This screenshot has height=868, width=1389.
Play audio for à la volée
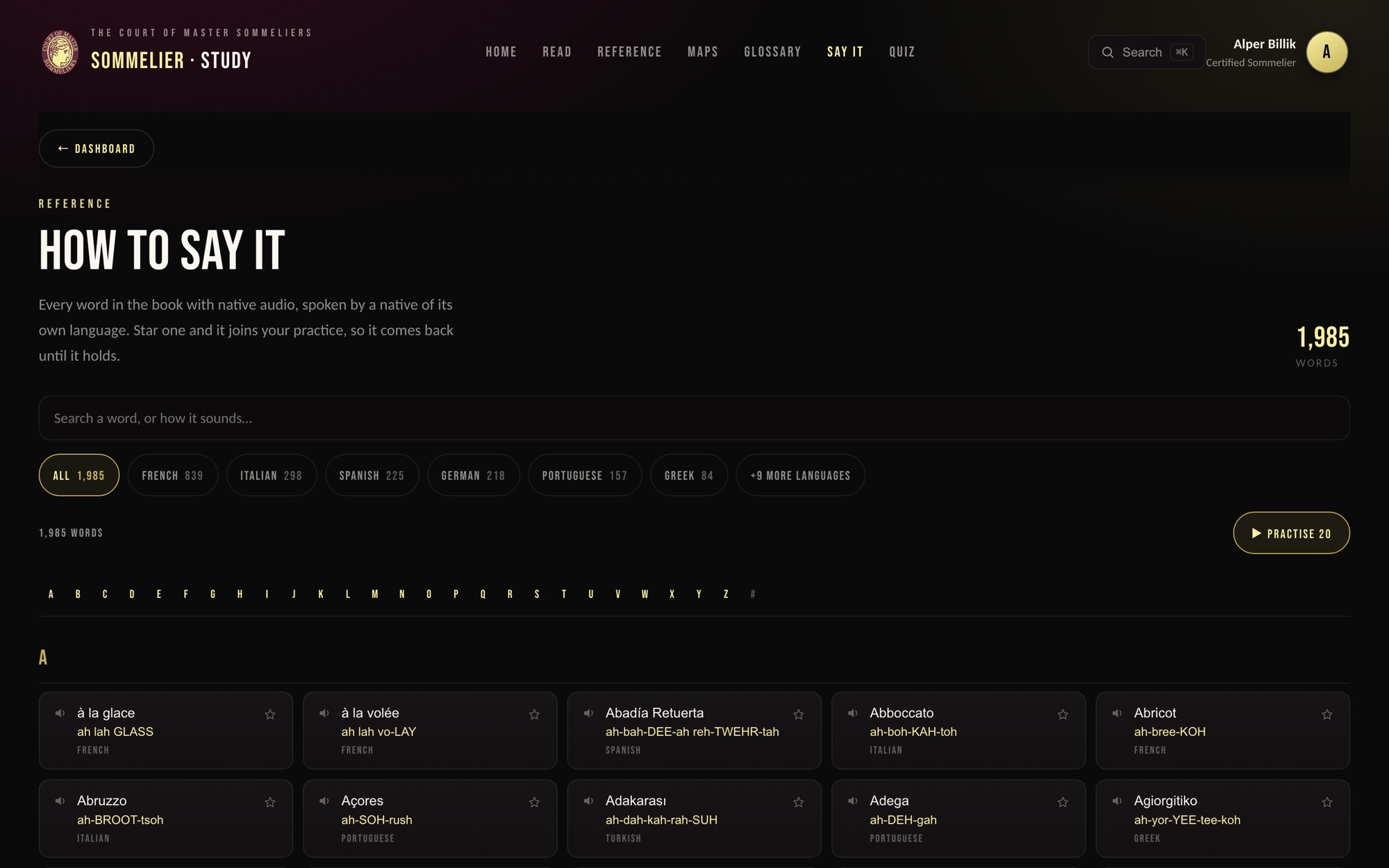324,713
